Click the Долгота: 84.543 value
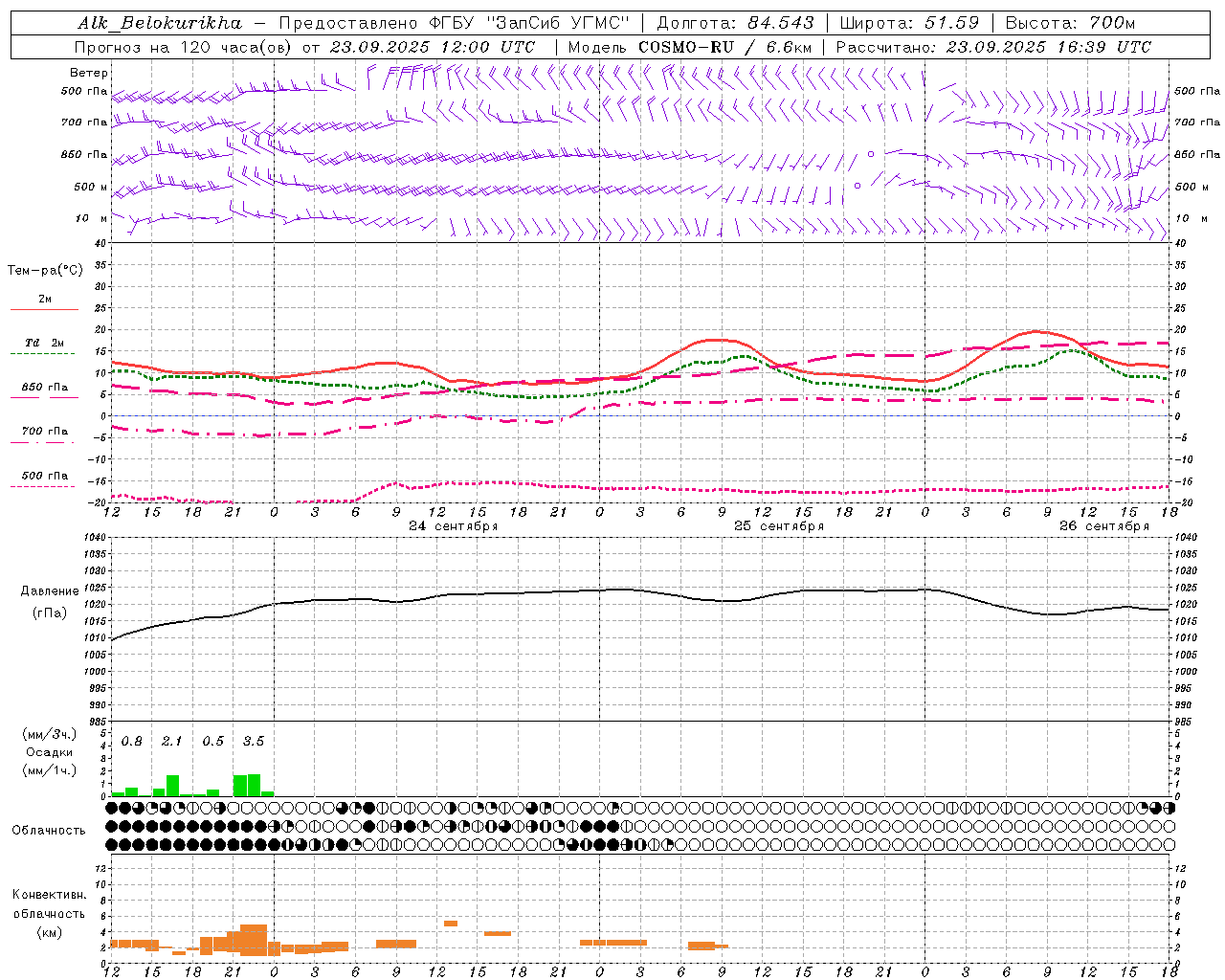 click(735, 23)
